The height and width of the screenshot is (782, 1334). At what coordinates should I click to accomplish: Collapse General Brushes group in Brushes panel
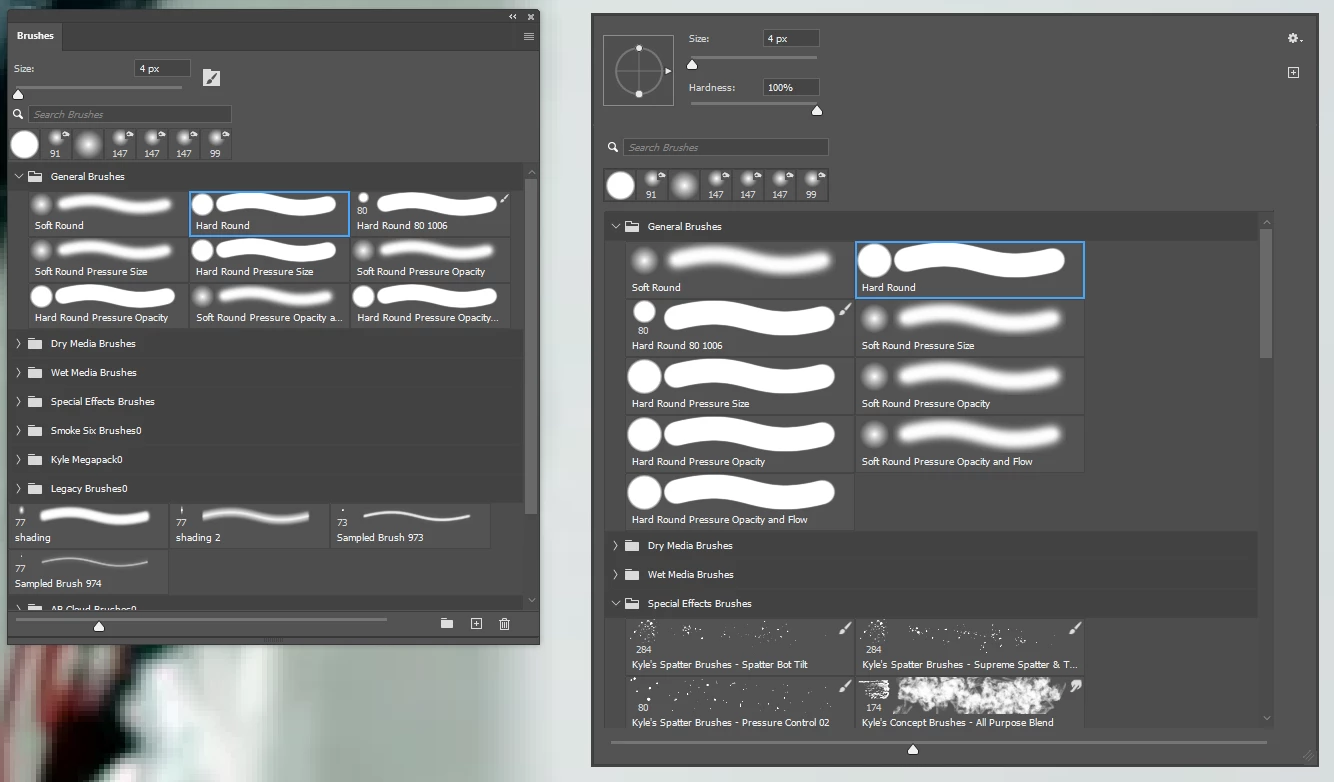[x=18, y=176]
